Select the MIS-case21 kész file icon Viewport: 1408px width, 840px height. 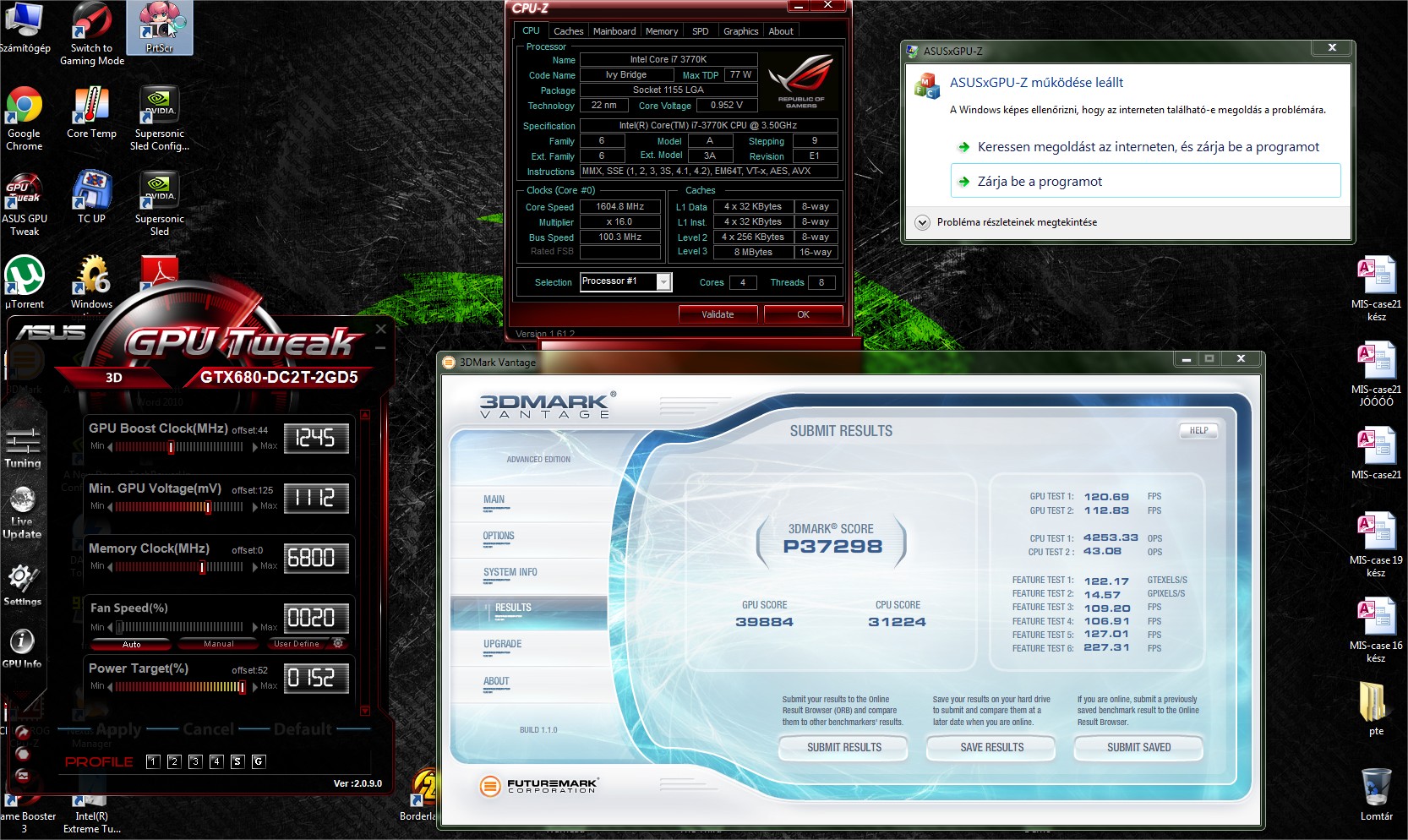[x=1376, y=290]
